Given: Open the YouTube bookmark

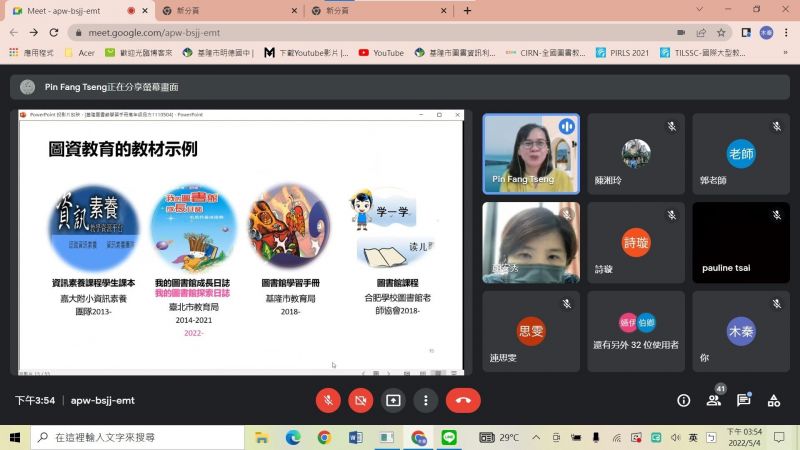Looking at the screenshot, I should (381, 53).
